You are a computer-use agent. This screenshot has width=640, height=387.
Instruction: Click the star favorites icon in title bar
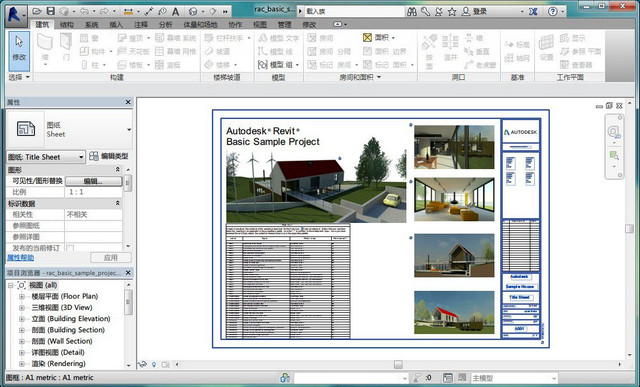[x=452, y=11]
